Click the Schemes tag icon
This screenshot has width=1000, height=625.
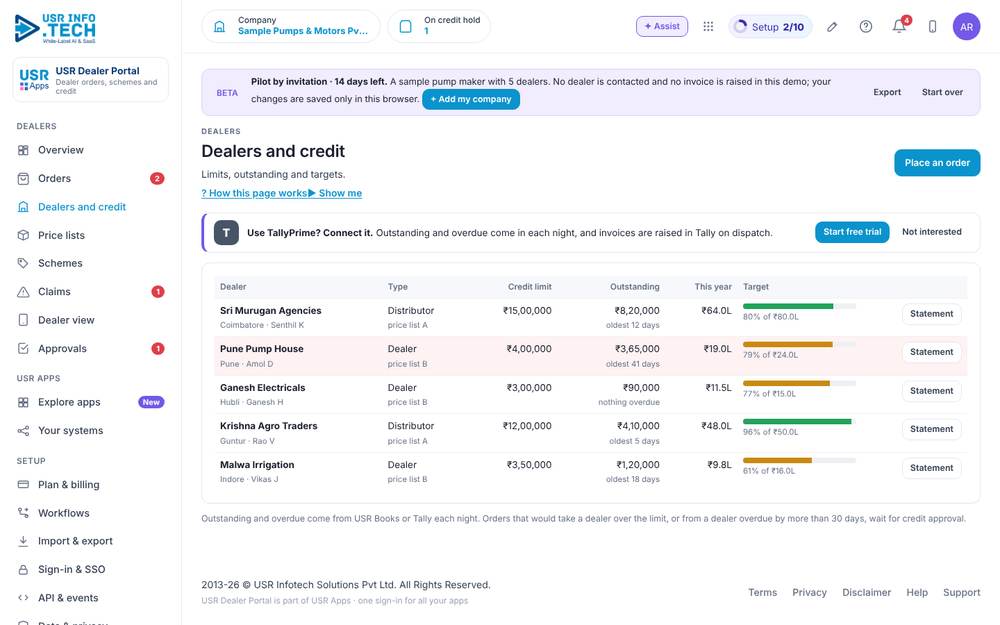click(23, 263)
